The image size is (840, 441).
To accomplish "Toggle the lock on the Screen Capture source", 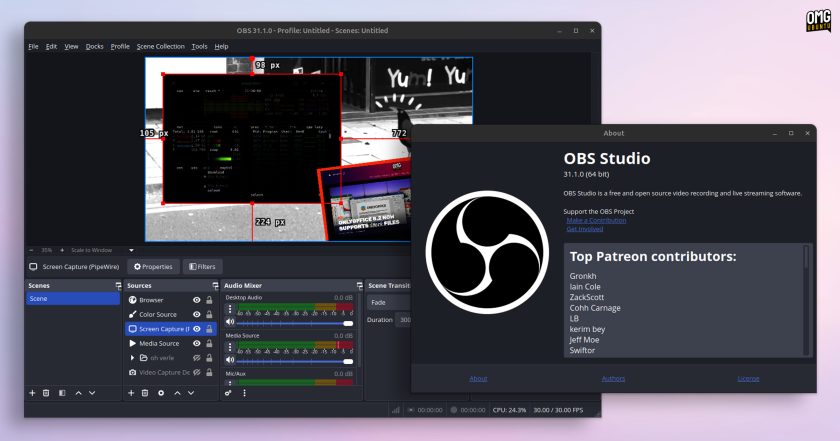I will (x=209, y=329).
